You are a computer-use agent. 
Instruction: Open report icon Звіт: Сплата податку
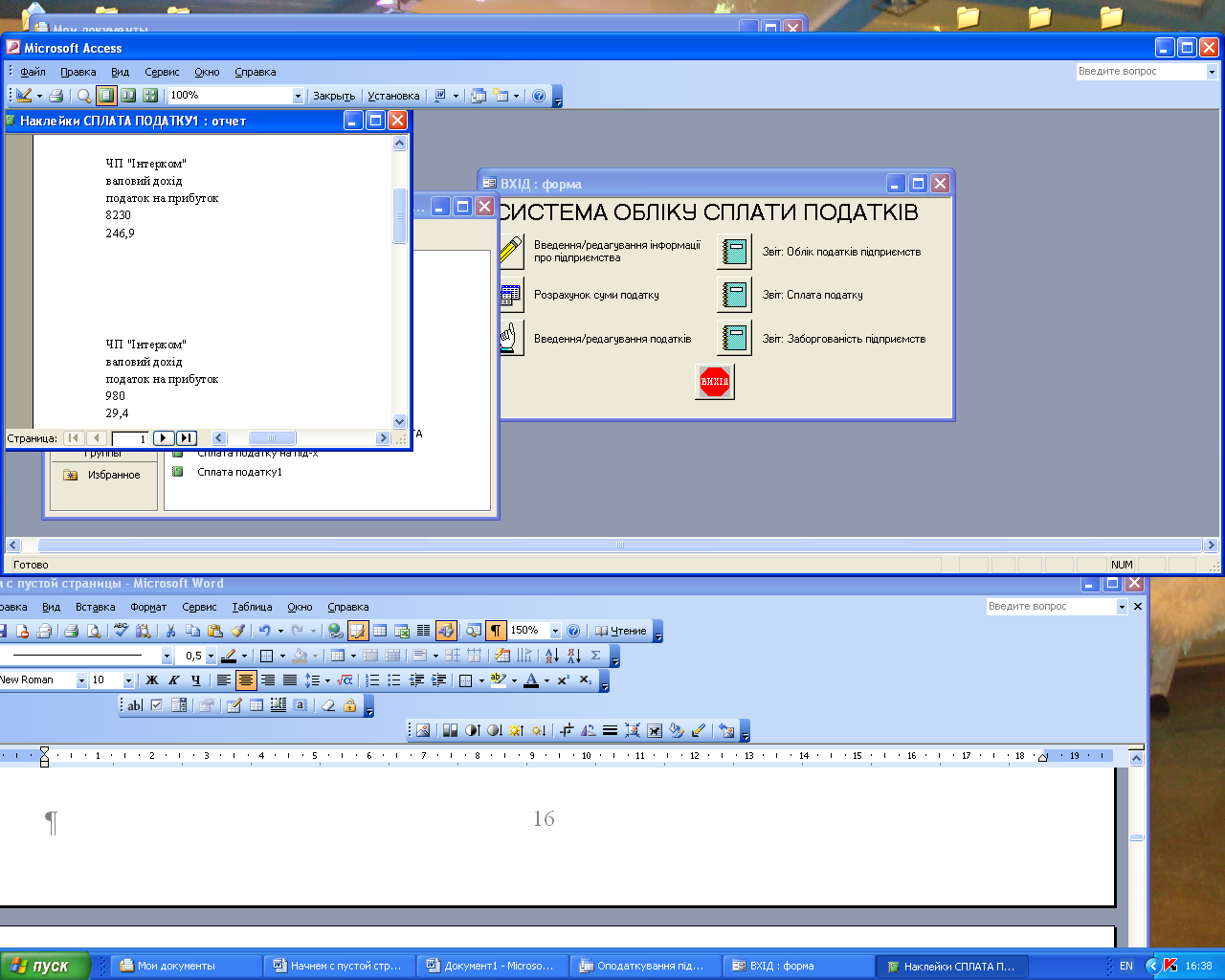click(735, 295)
